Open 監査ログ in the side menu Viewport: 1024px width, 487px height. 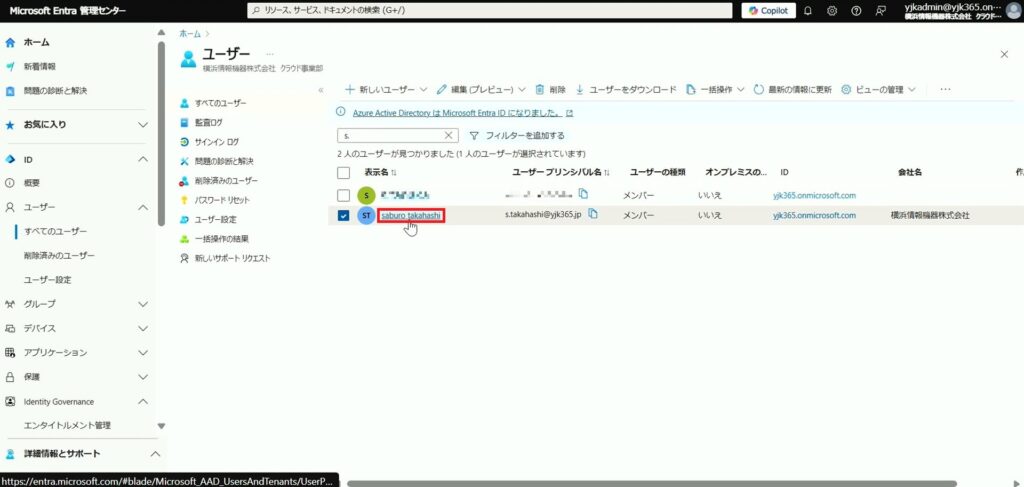tap(209, 122)
